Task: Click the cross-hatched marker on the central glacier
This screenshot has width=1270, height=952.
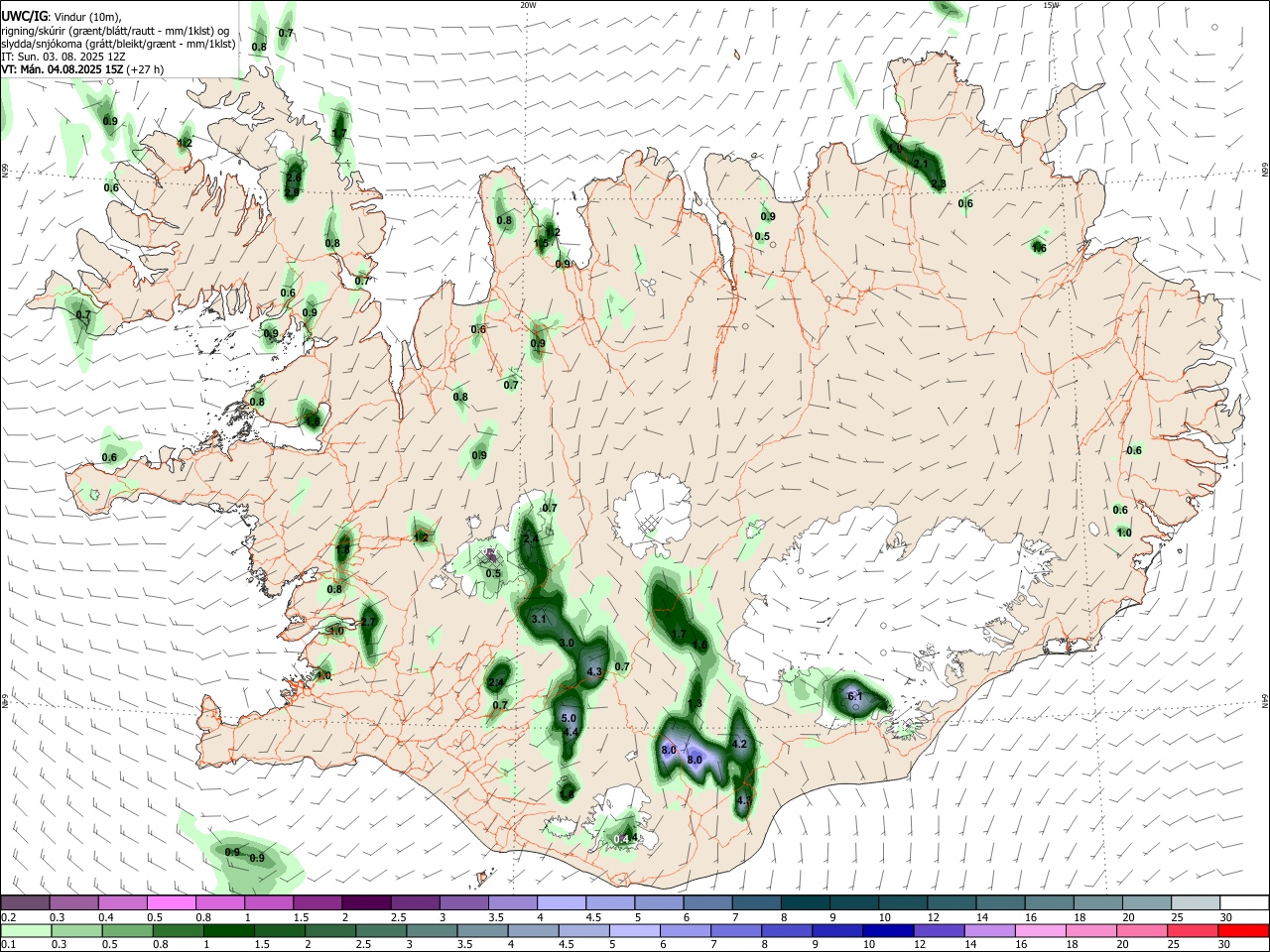Action: (649, 523)
